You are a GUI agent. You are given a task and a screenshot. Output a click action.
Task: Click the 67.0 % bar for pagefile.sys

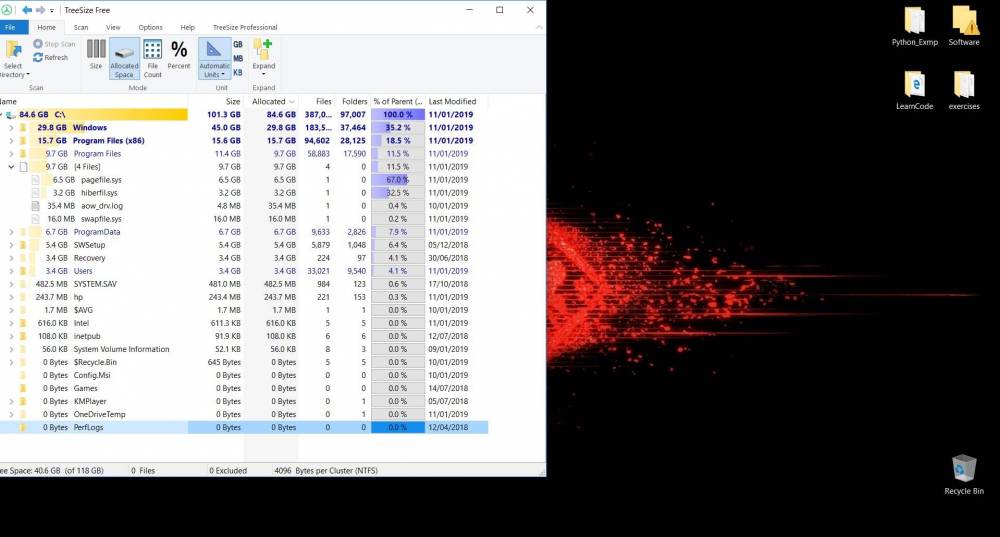pos(398,180)
